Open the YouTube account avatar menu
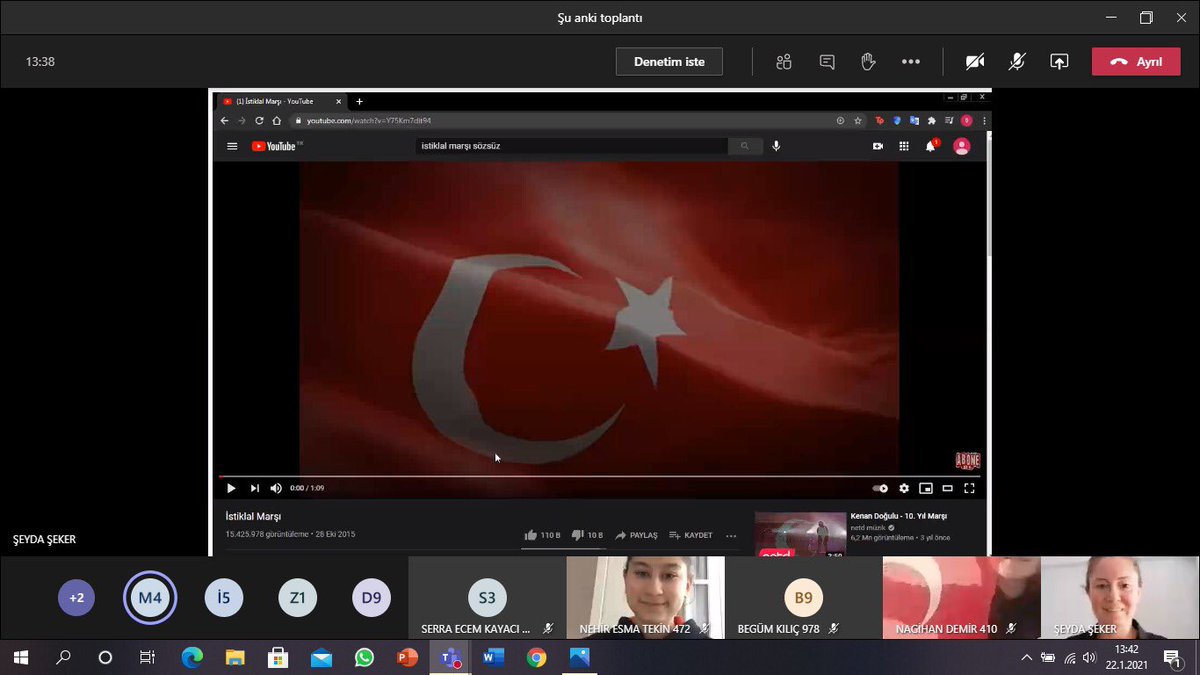Image resolution: width=1200 pixels, height=675 pixels. click(961, 146)
